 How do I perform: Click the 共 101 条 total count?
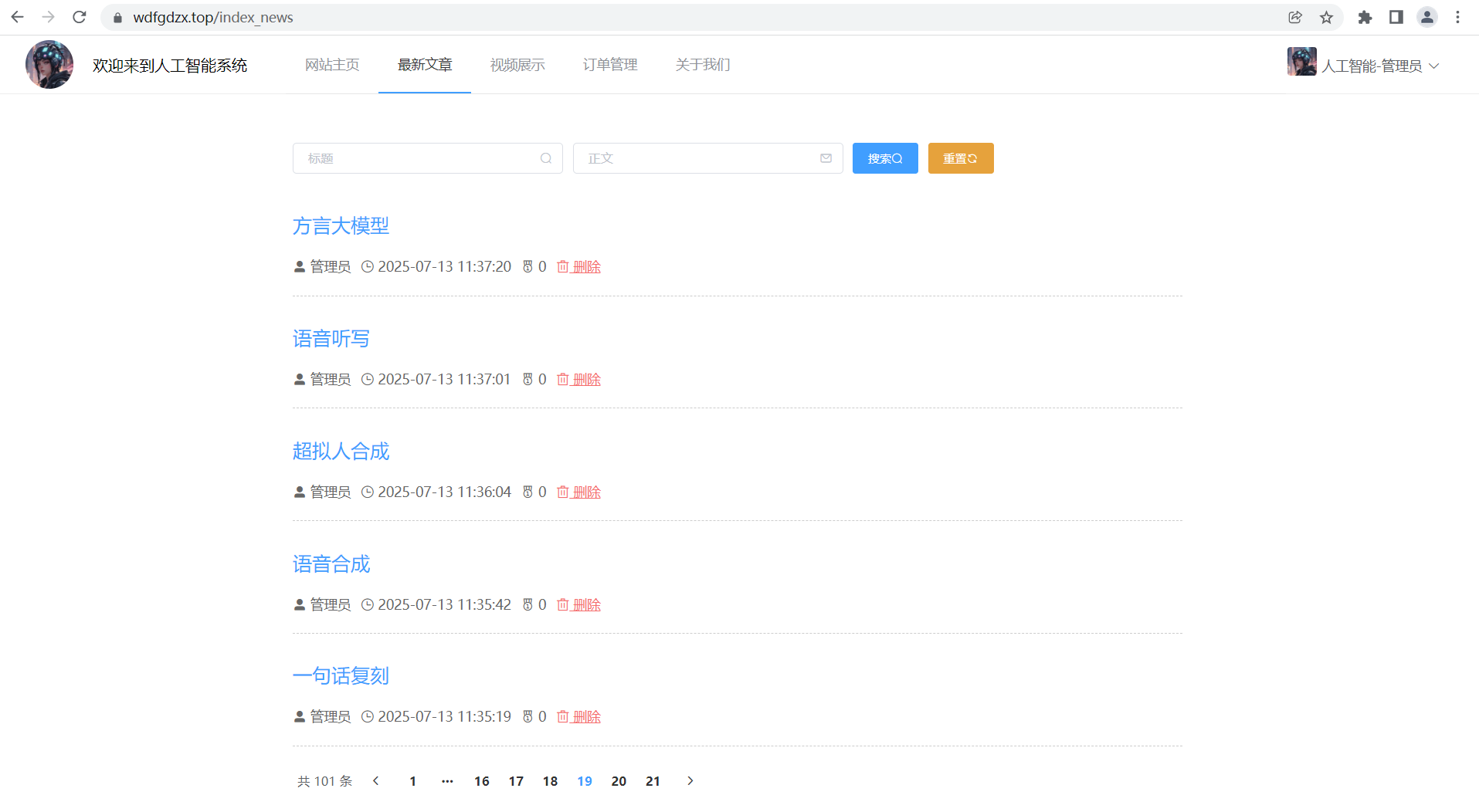pyautogui.click(x=324, y=781)
